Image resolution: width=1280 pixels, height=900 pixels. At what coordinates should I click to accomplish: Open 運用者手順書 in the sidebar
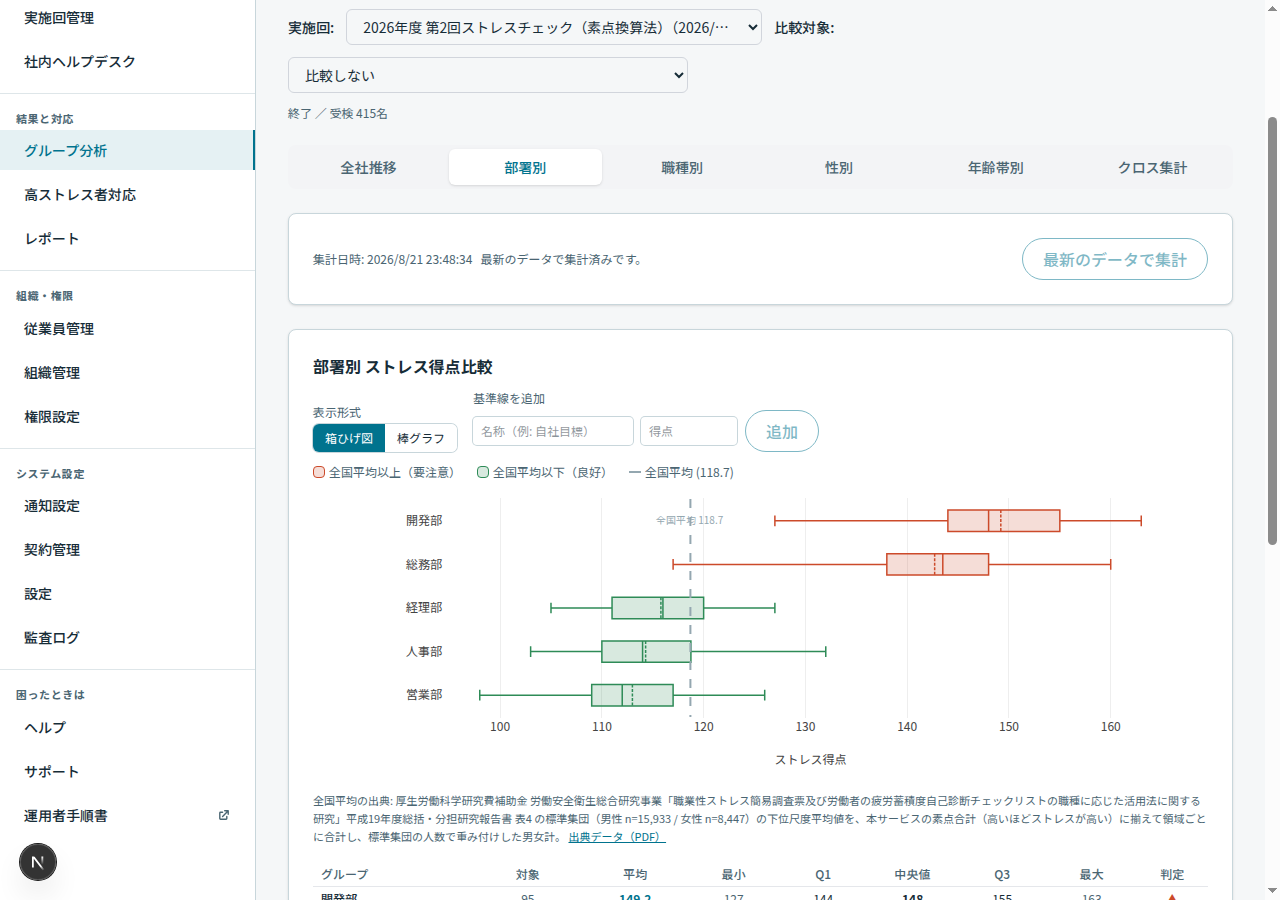127,815
